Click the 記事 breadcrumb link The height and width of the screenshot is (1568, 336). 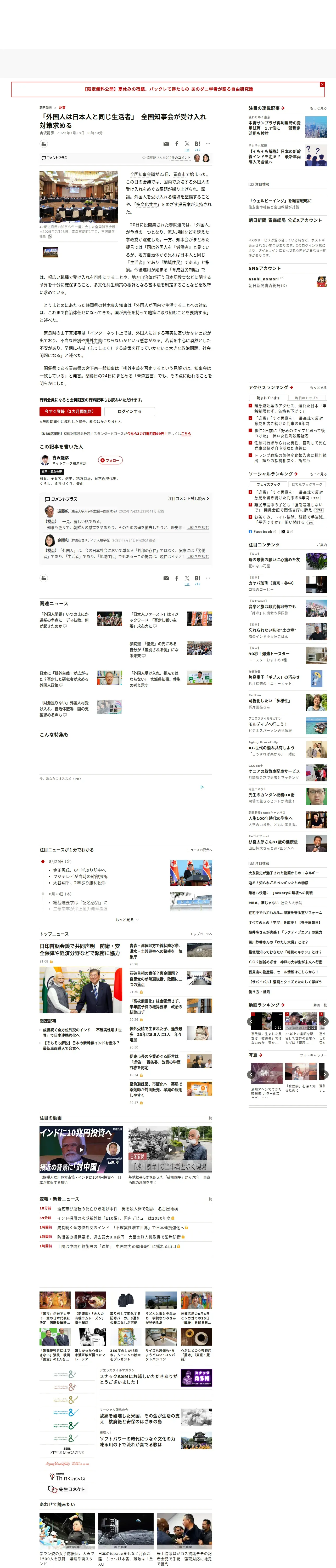click(62, 108)
